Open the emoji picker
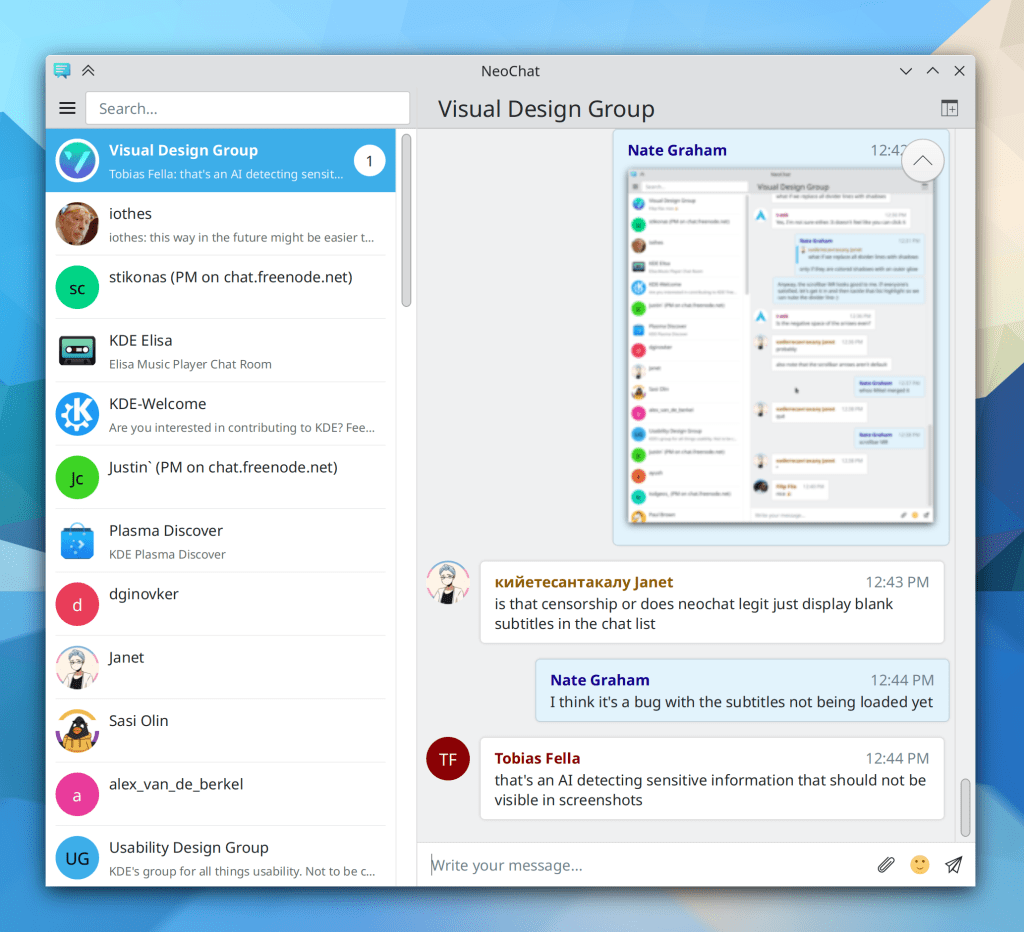1024x932 pixels. 920,865
